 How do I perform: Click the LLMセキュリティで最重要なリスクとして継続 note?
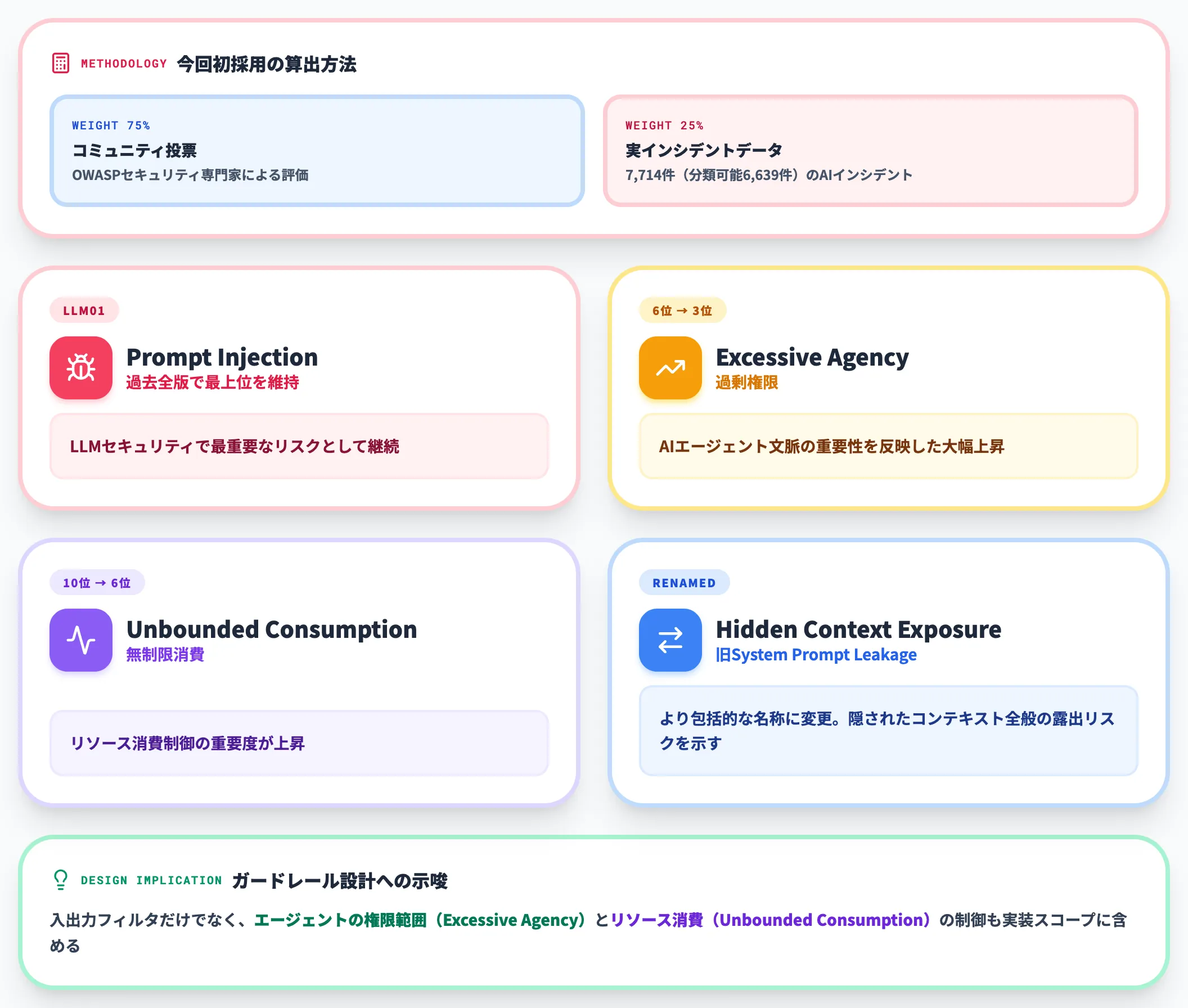pyautogui.click(x=299, y=446)
